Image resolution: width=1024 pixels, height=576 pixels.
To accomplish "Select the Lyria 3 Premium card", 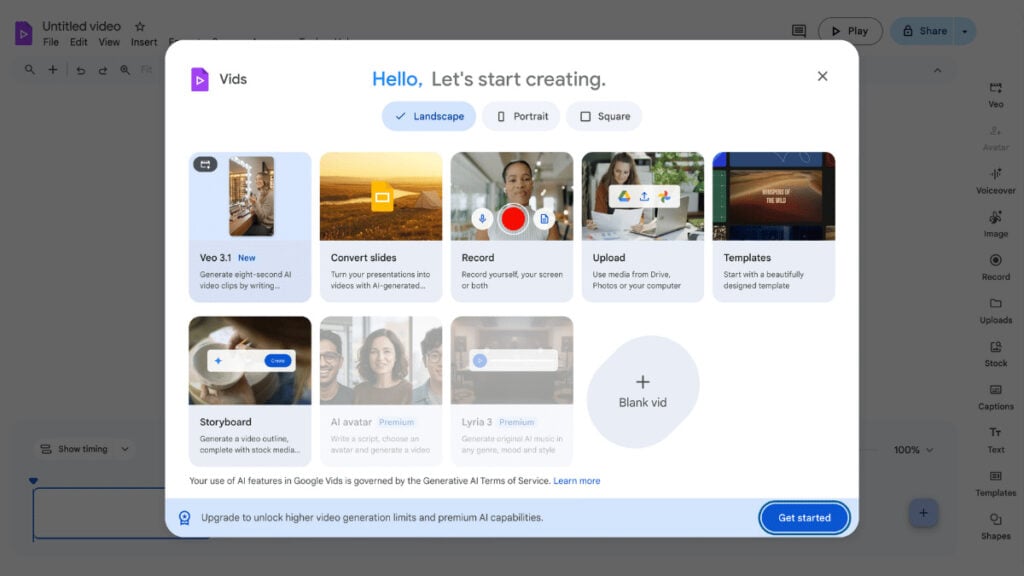I will tap(512, 391).
